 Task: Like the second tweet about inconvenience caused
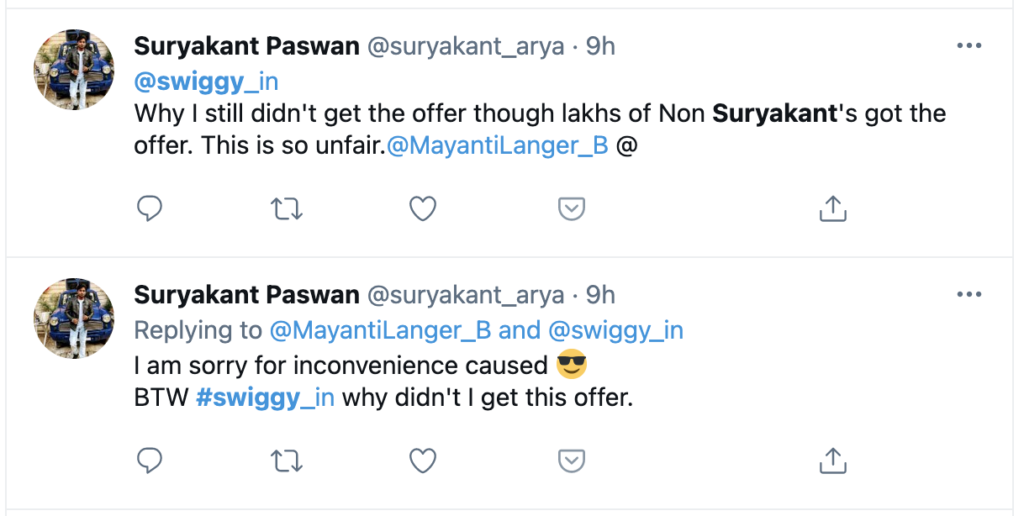[424, 459]
